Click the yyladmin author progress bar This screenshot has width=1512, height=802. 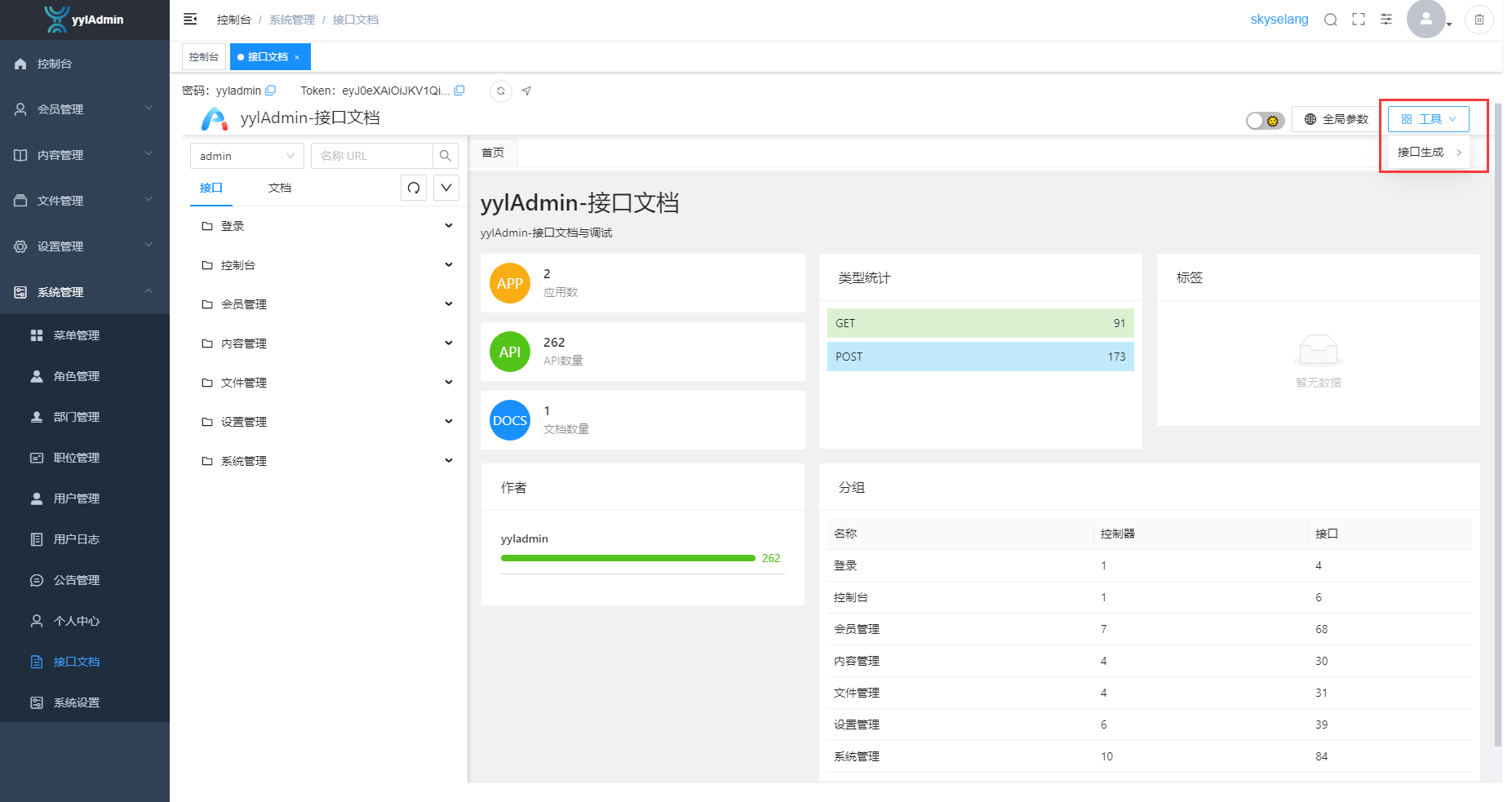click(x=627, y=558)
